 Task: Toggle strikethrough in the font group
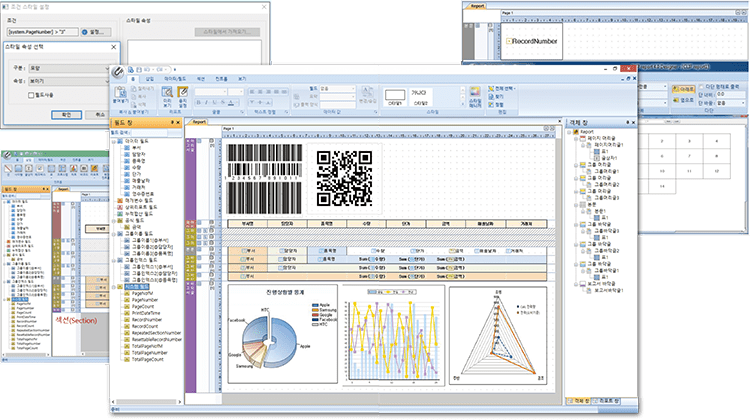coord(223,102)
